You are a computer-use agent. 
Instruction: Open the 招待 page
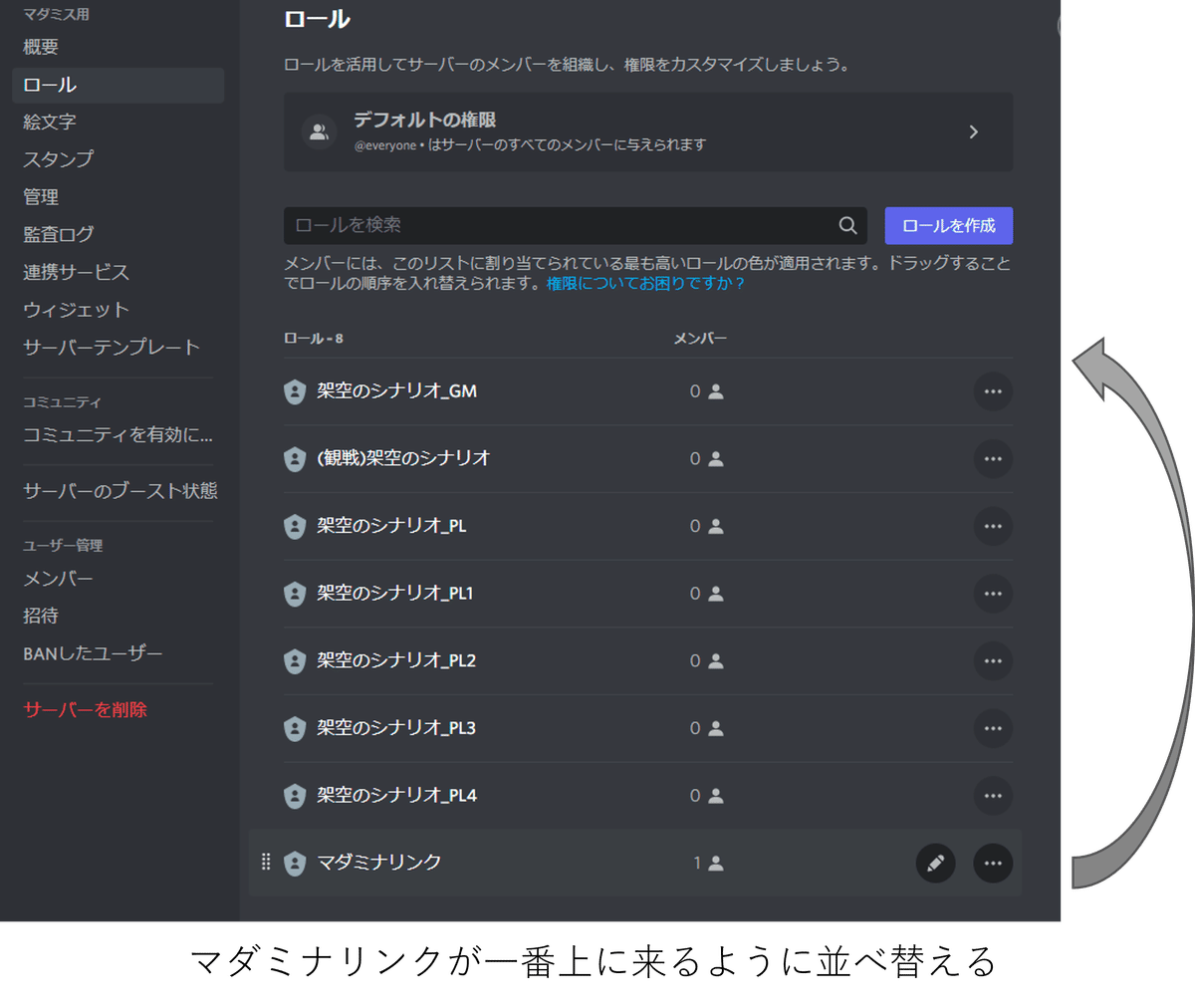coord(118,616)
